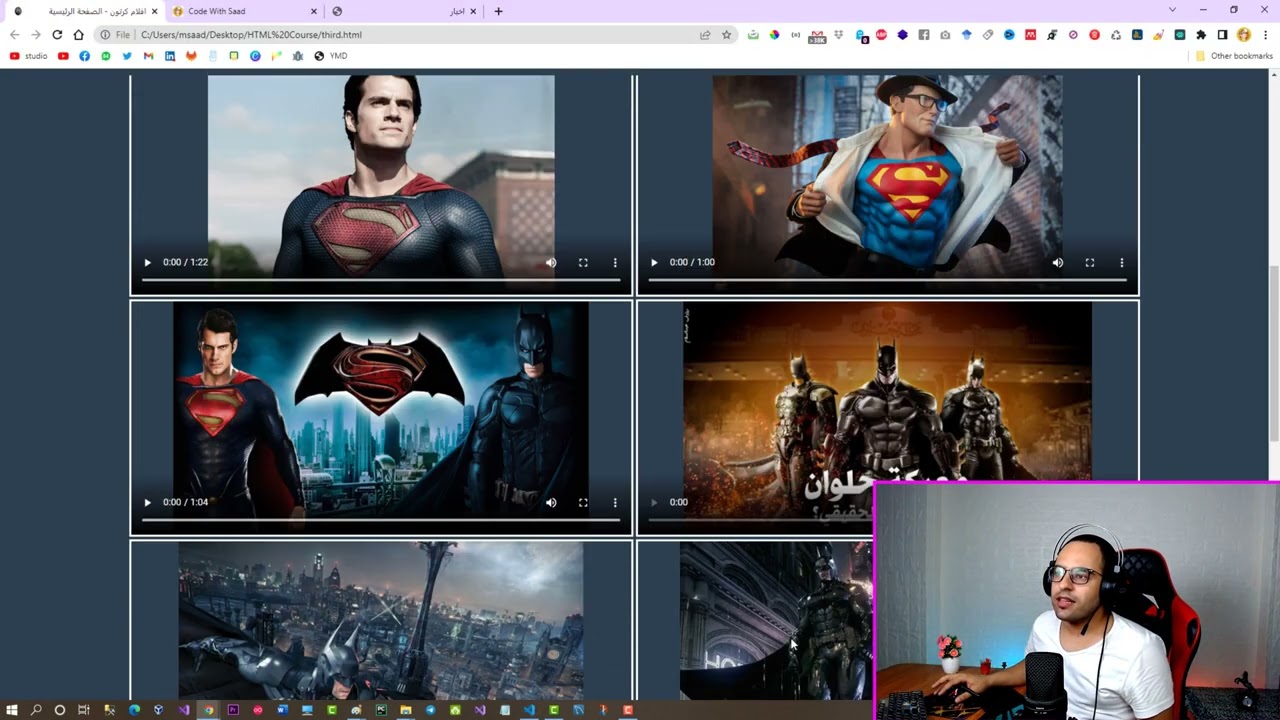Play the 1:04 Batman v Superman video

[147, 502]
